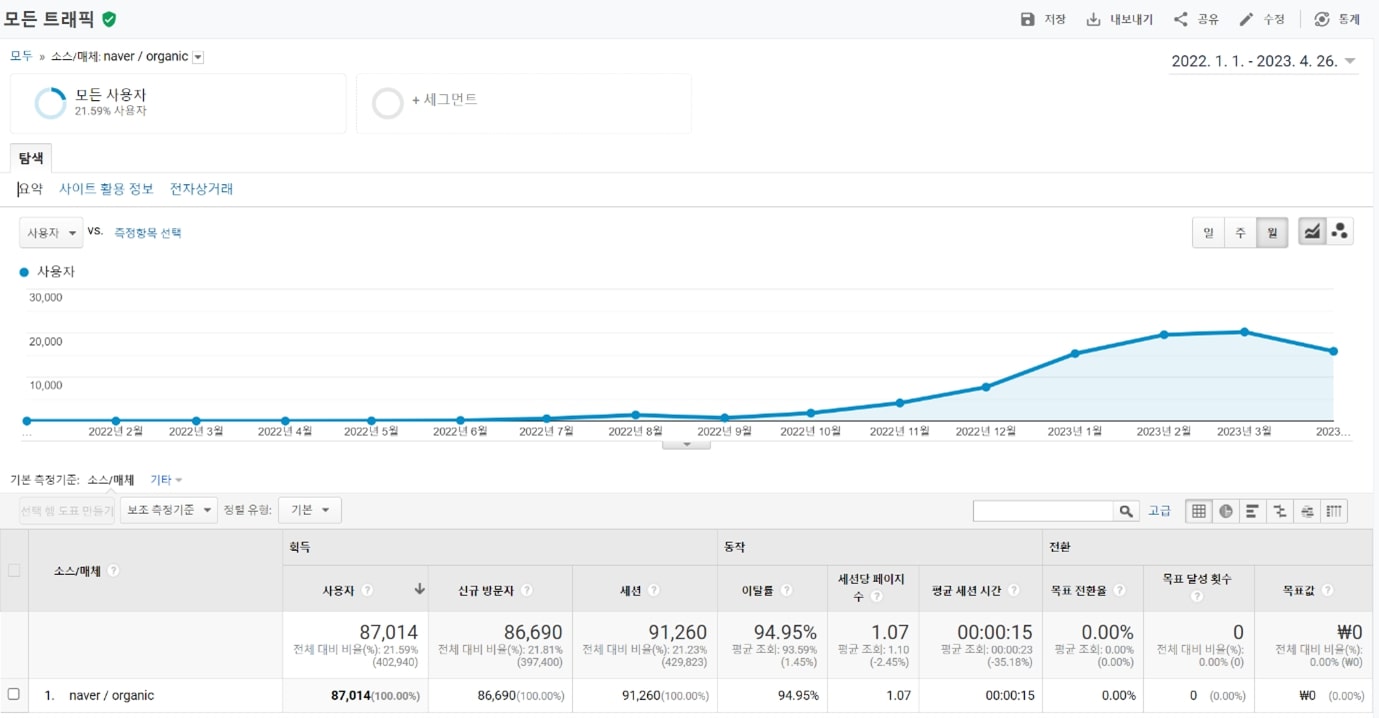Click the 수정 pencil edit icon
Screen dimensions: 1379x718
[x=1246, y=19]
